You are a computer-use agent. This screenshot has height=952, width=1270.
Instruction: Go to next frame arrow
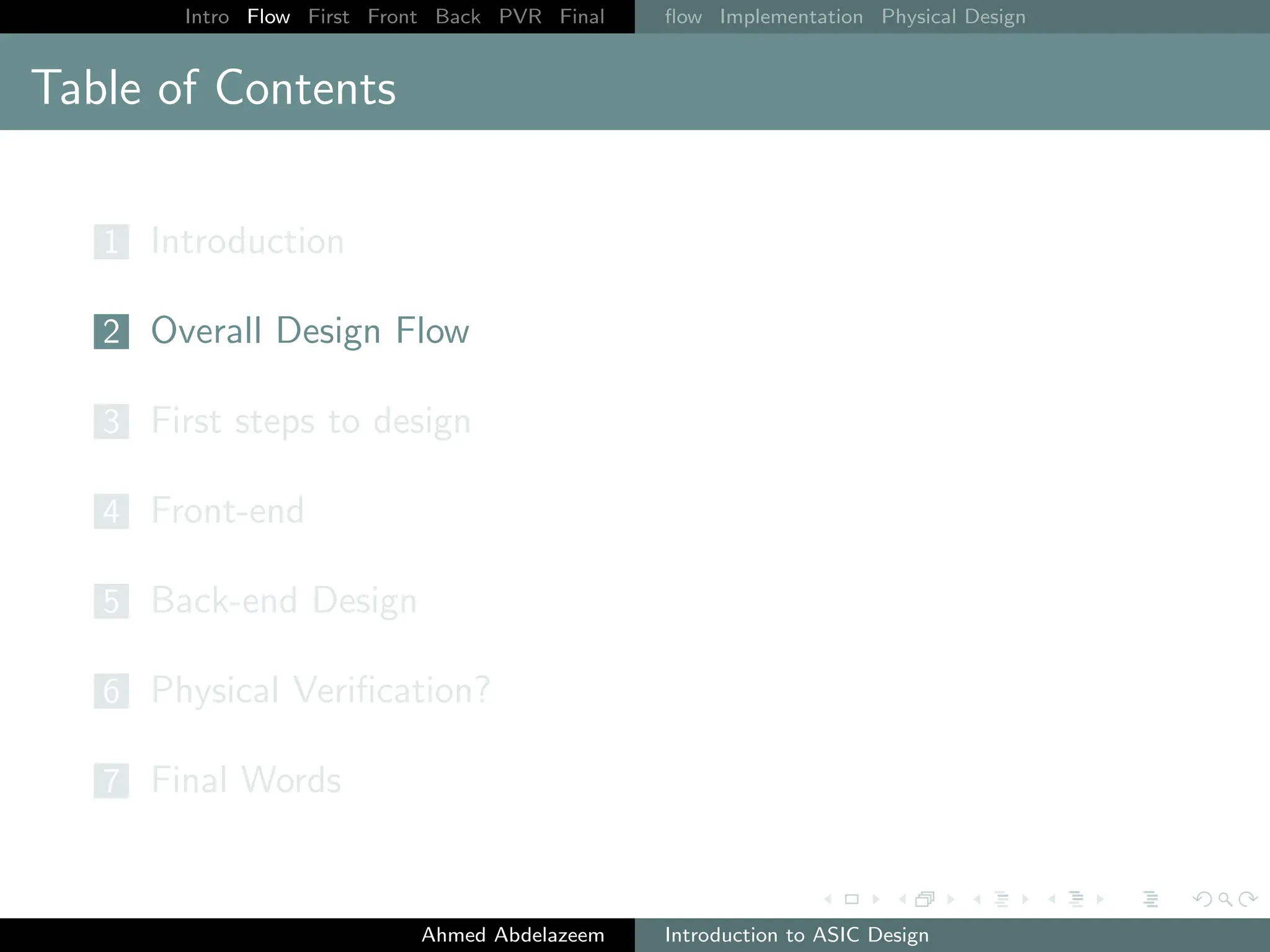tap(951, 899)
